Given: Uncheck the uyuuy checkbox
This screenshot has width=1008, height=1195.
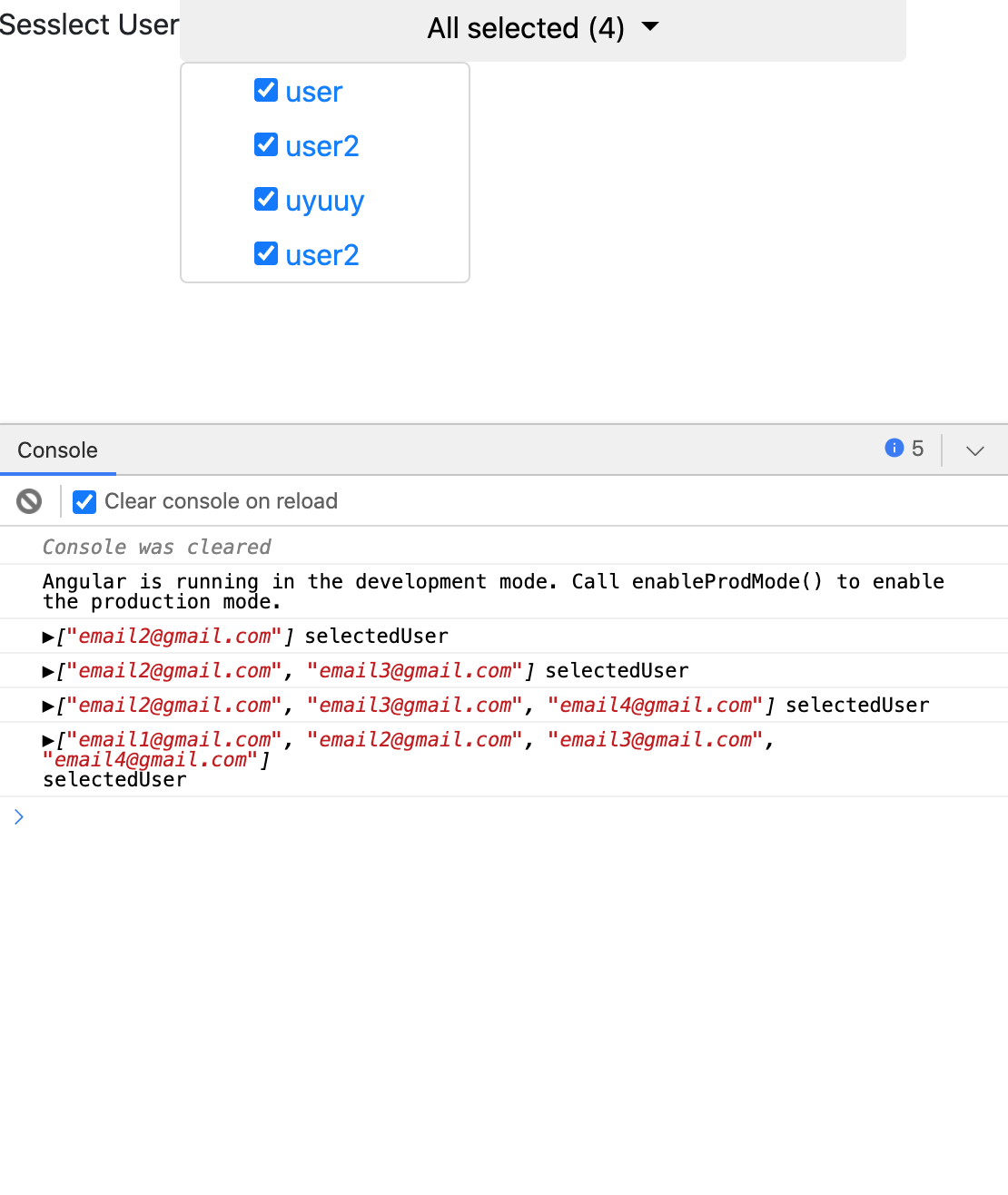Looking at the screenshot, I should (x=266, y=199).
